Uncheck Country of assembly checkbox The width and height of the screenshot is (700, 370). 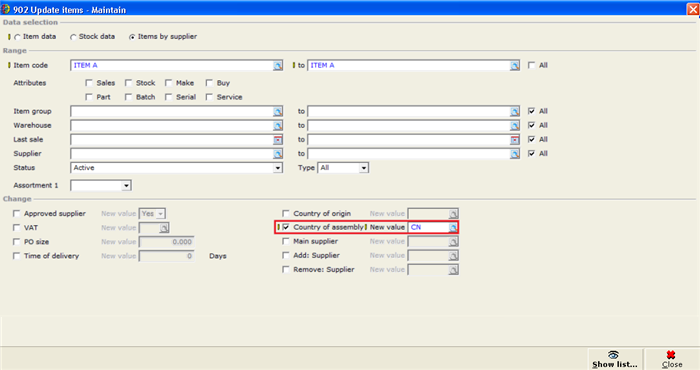pyautogui.click(x=286, y=227)
